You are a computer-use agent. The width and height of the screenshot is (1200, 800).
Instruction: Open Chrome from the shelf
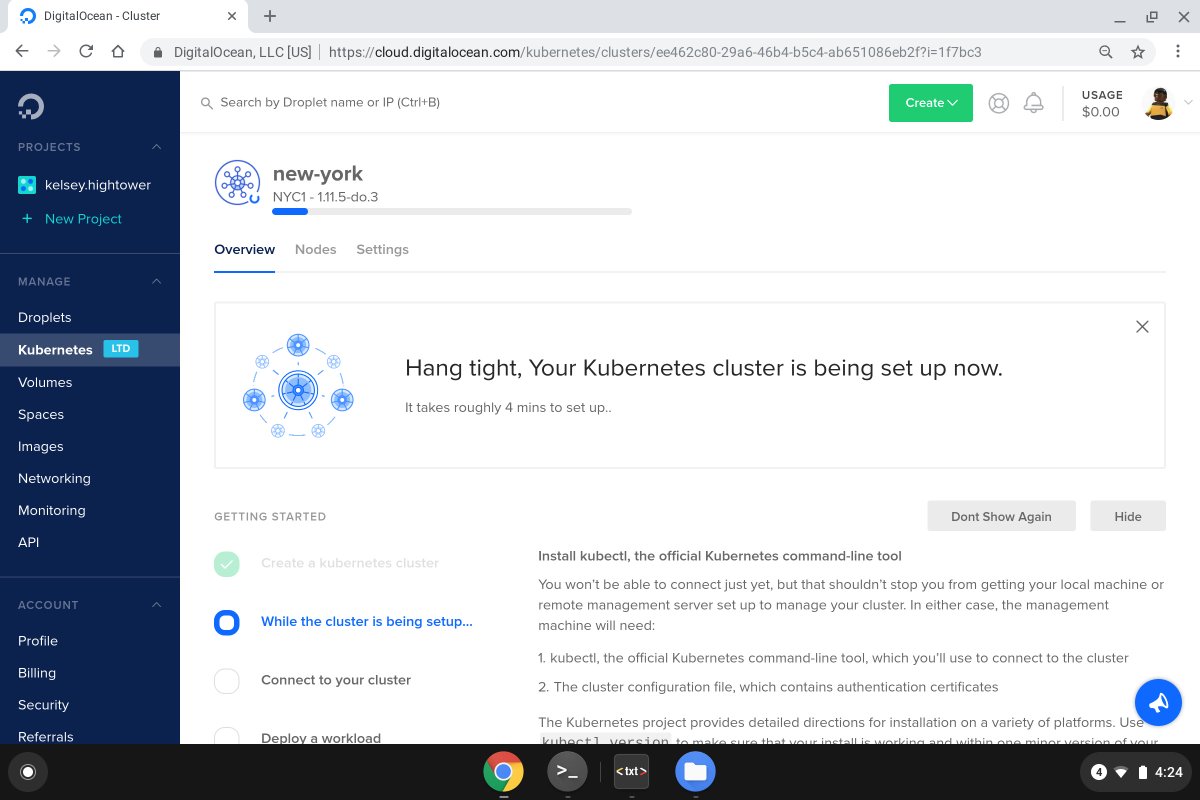click(x=503, y=772)
